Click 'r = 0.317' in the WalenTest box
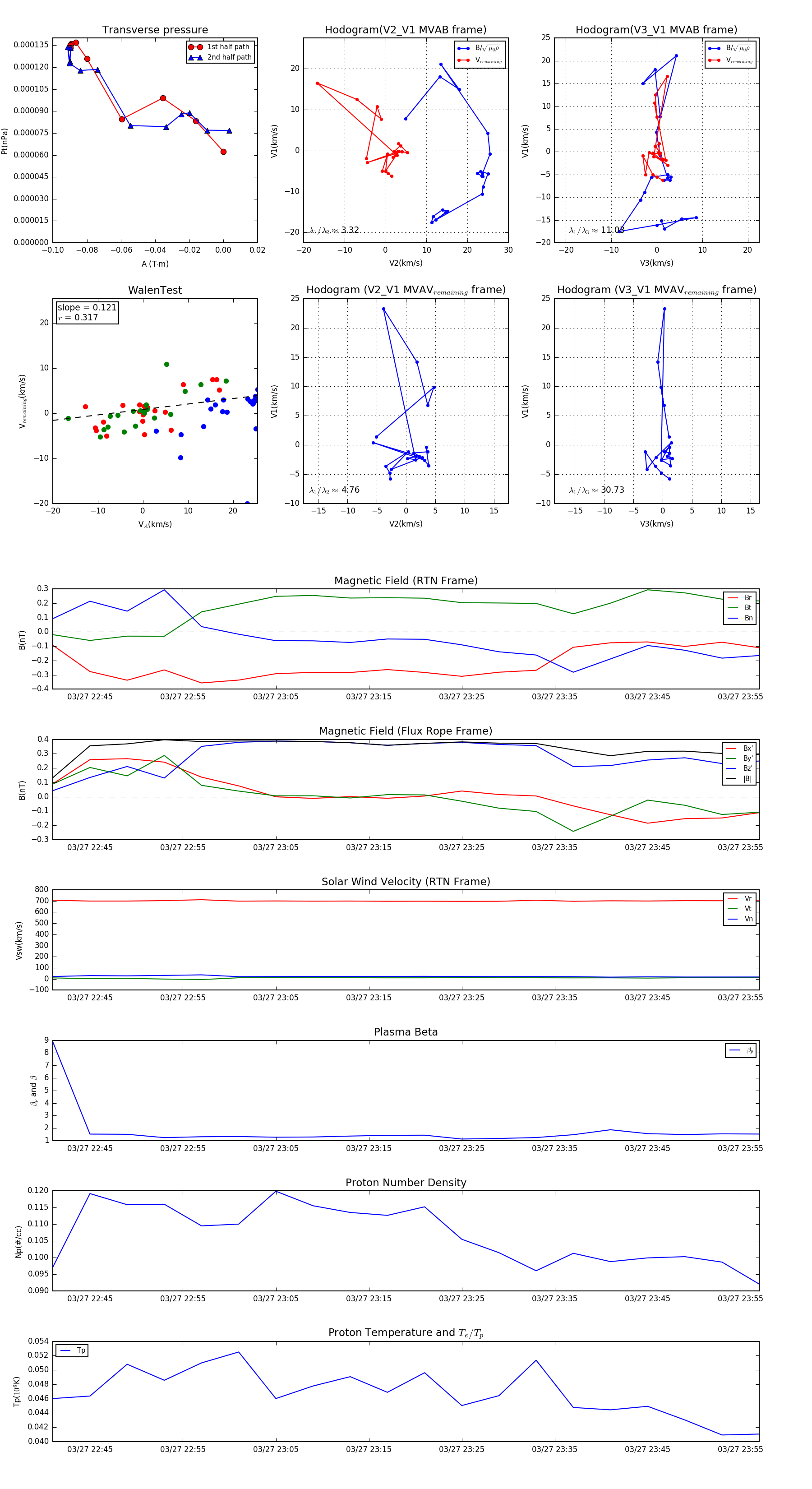Viewport: 812px width, 1489px height. 78,317
